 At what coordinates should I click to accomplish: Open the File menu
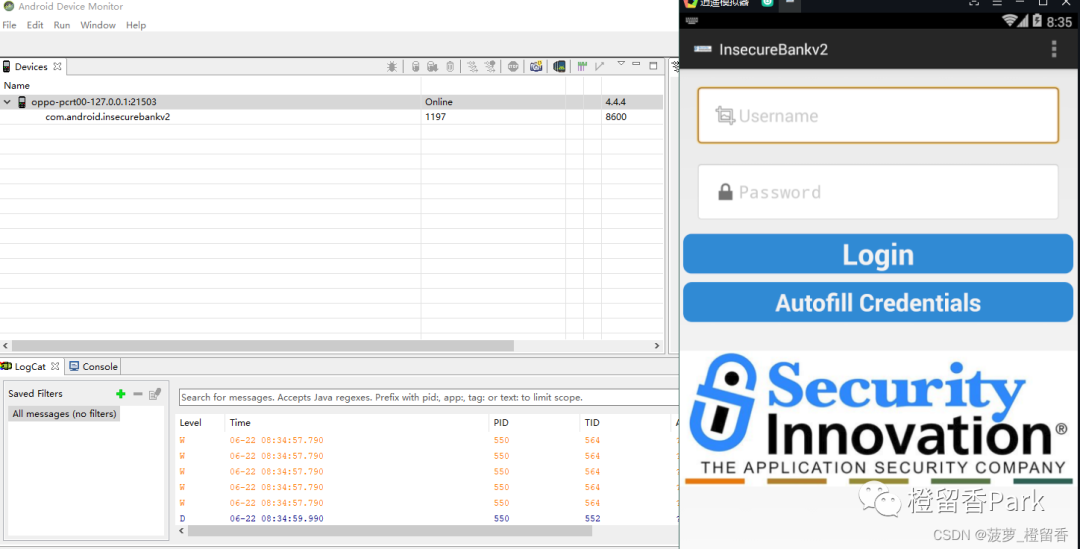pos(10,25)
